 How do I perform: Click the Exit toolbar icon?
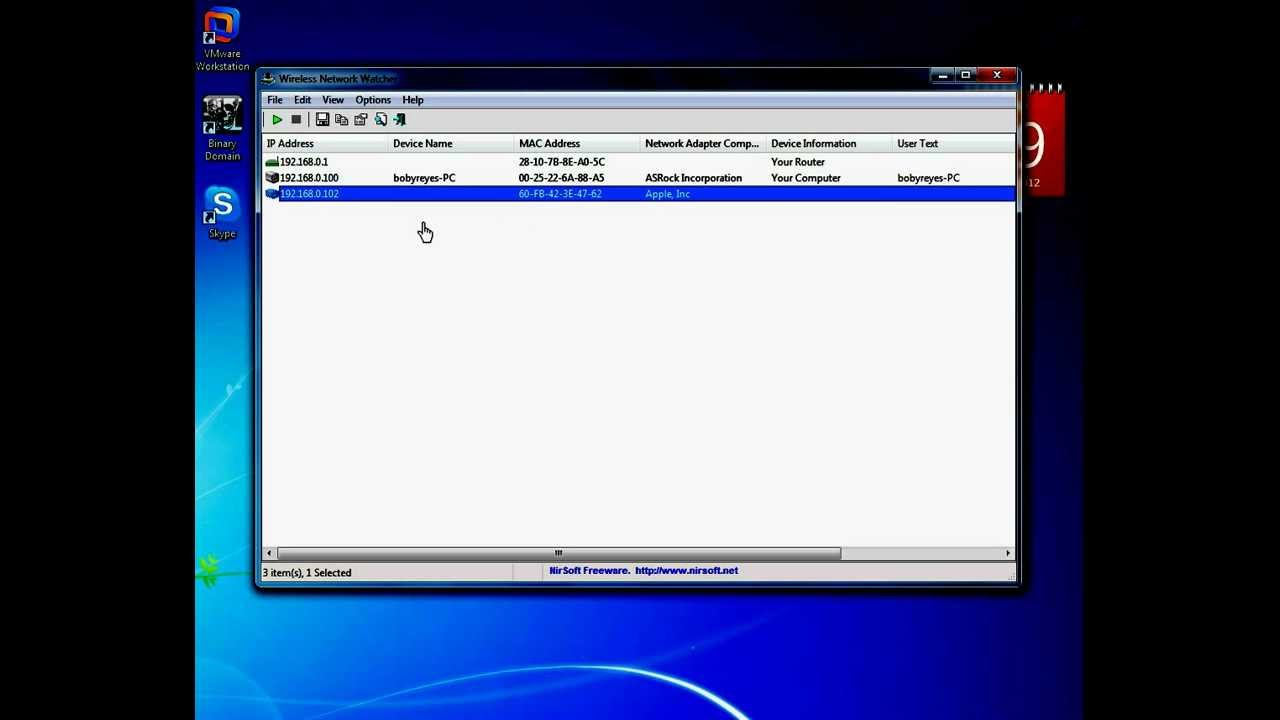(400, 120)
